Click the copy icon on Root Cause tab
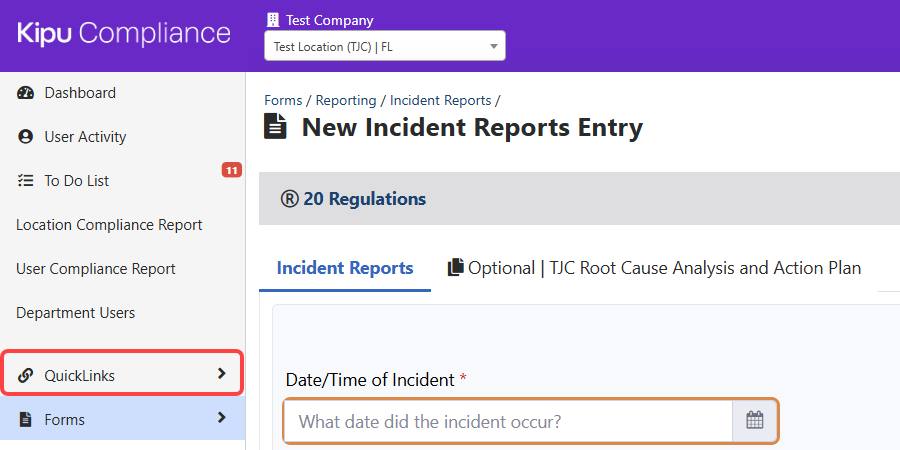This screenshot has width=900, height=450. pos(456,268)
